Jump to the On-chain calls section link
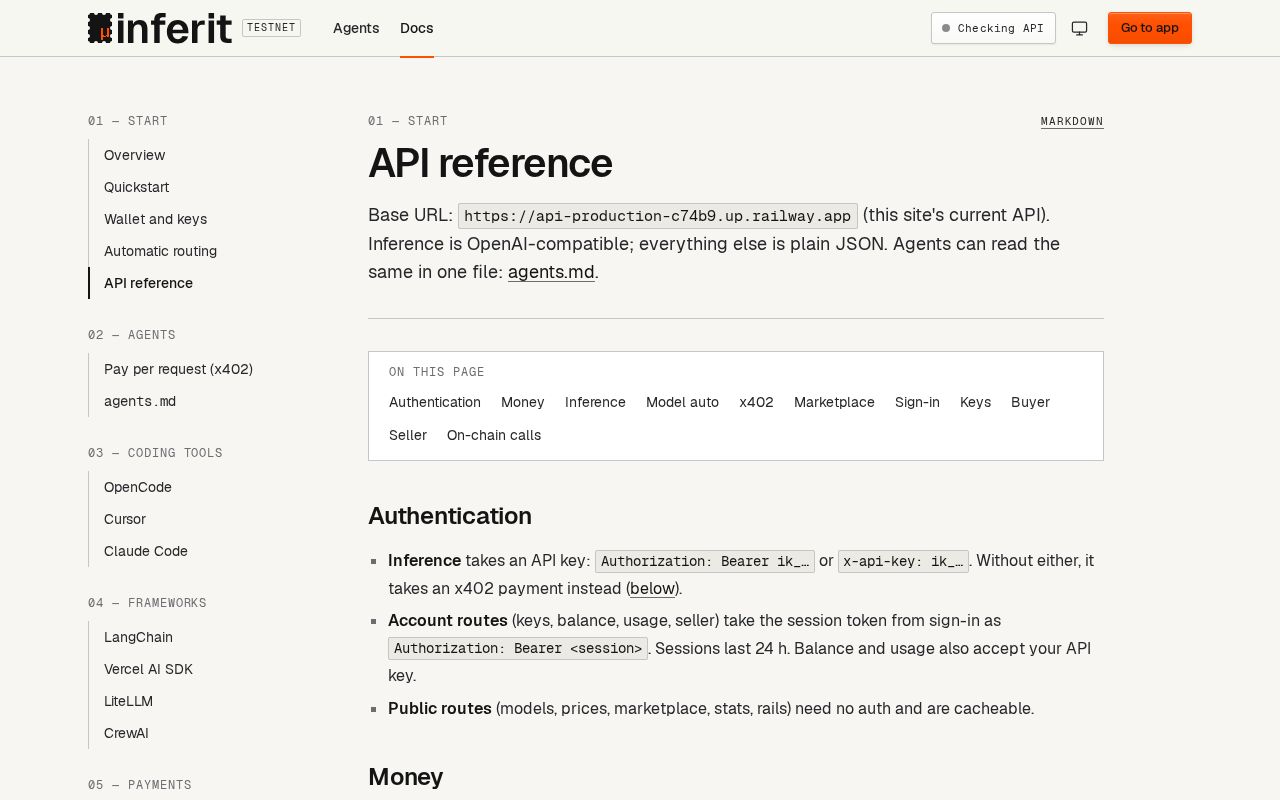This screenshot has width=1280, height=800. 494,435
